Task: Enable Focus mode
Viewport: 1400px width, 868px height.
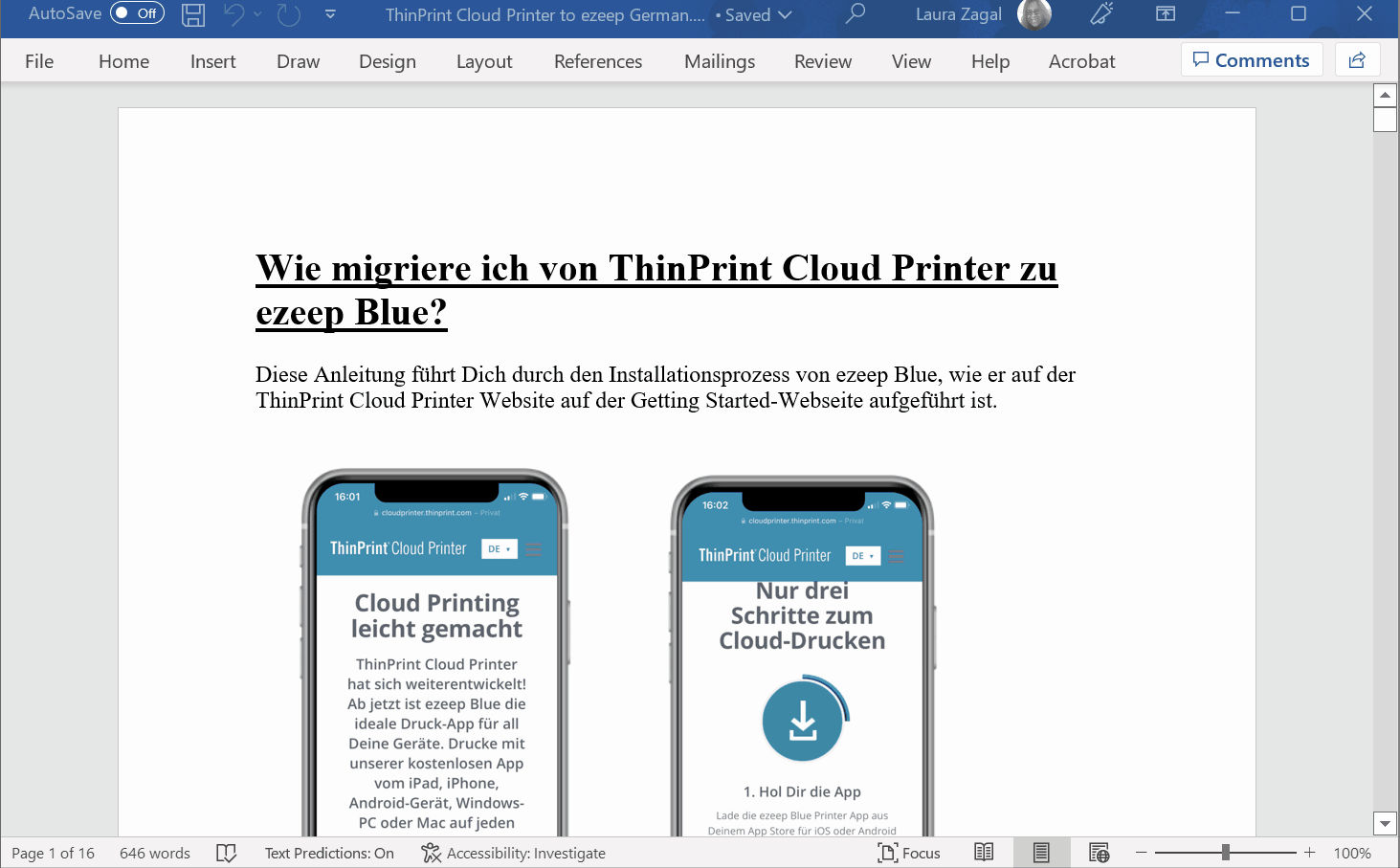Action: (x=909, y=853)
